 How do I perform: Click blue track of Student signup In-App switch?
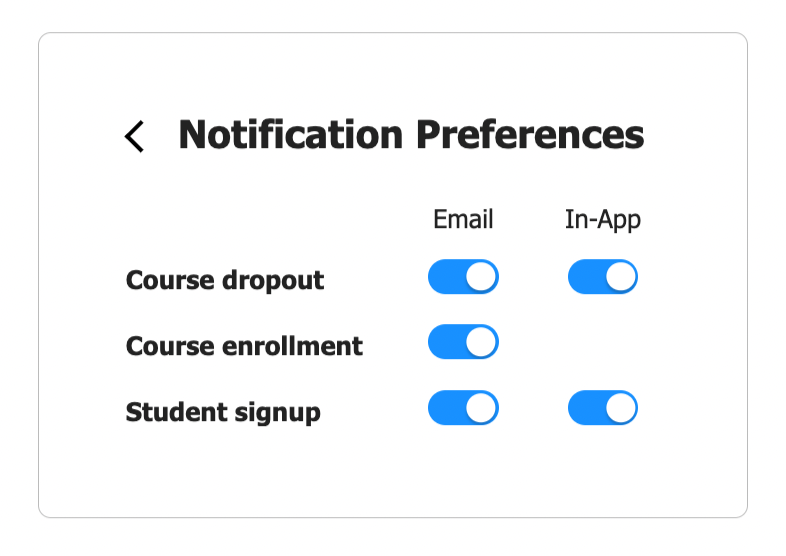click(x=586, y=408)
